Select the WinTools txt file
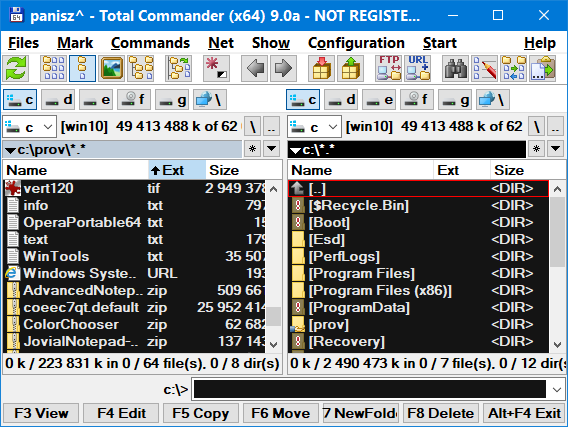 pyautogui.click(x=134, y=256)
